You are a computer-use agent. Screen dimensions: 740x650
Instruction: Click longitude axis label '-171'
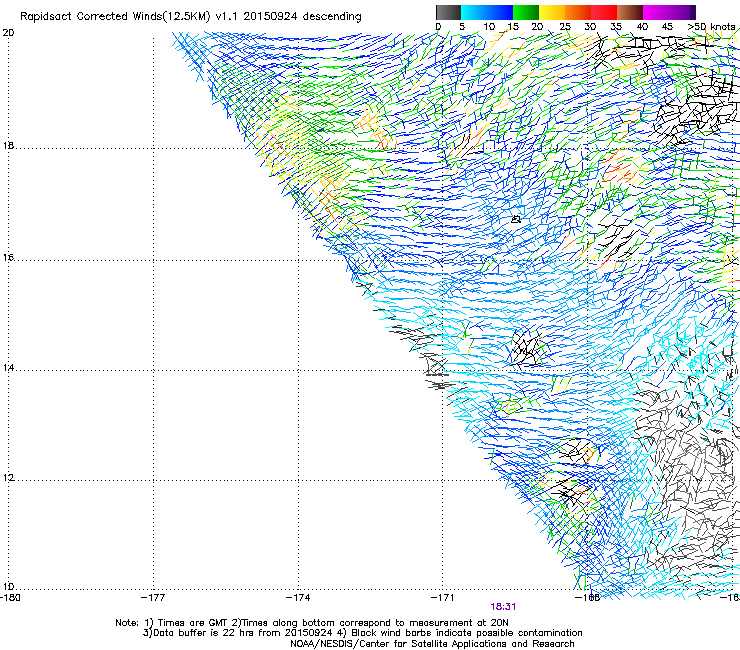442,598
